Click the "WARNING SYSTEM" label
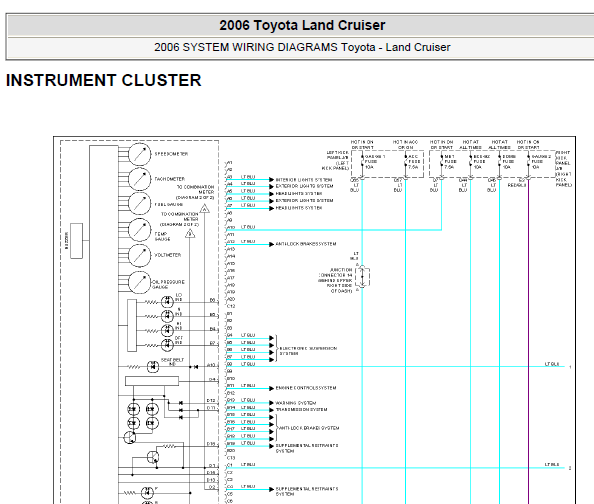 point(295,403)
